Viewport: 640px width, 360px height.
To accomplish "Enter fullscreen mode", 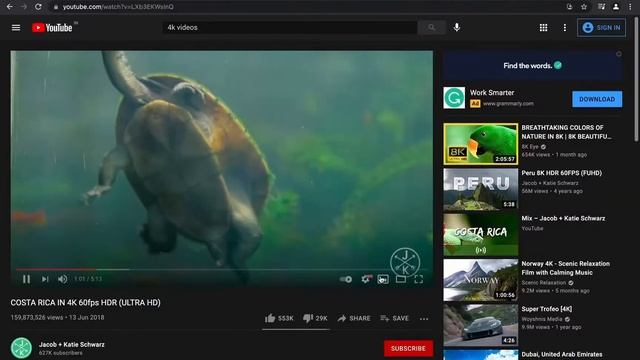I will pos(418,279).
